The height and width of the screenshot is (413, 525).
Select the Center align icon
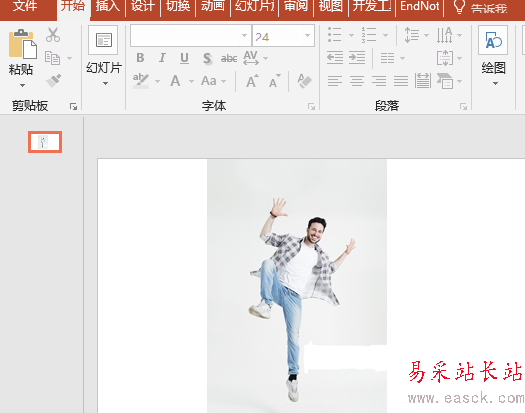(x=357, y=81)
